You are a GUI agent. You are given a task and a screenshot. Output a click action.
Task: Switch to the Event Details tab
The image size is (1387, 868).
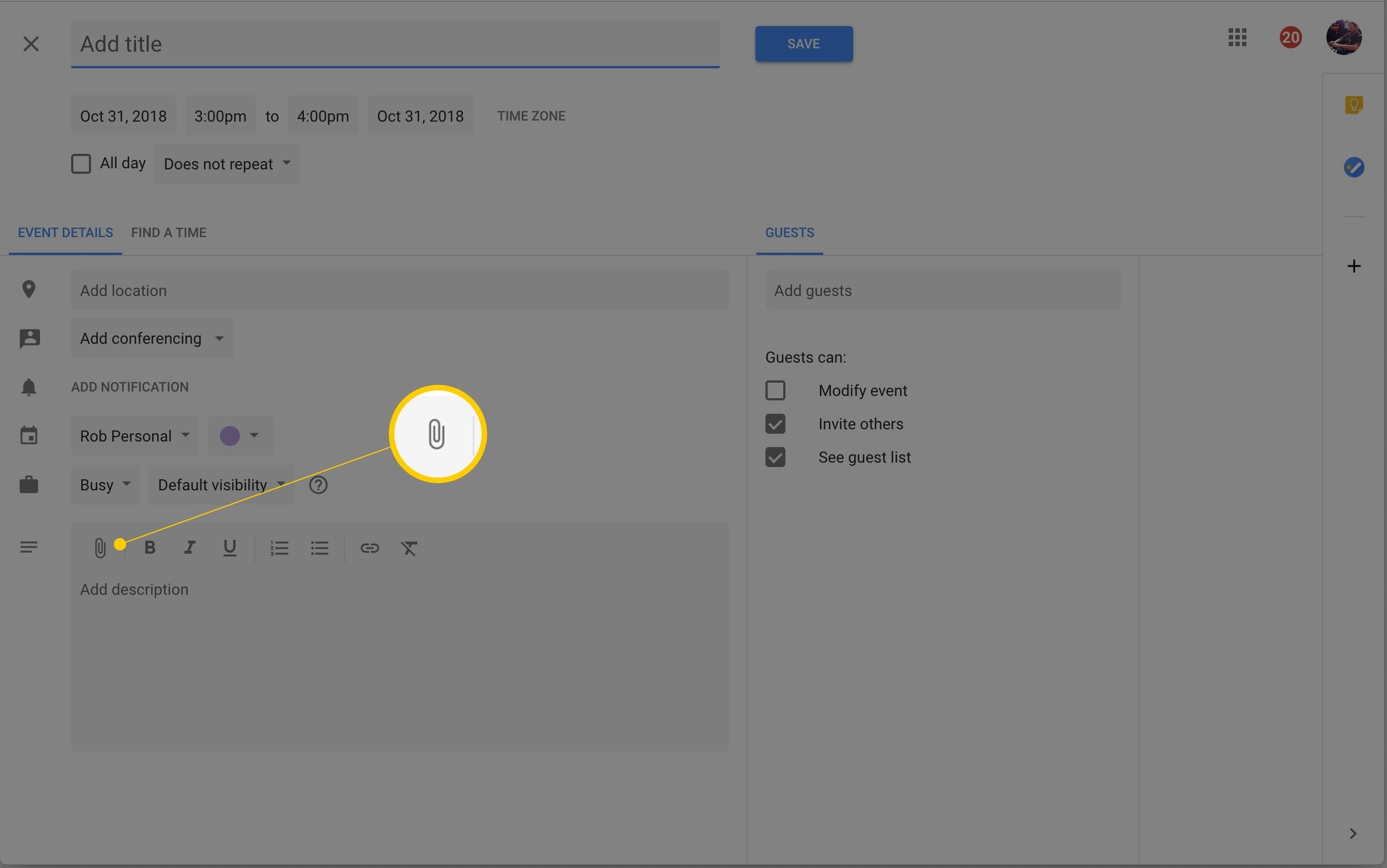pos(64,232)
